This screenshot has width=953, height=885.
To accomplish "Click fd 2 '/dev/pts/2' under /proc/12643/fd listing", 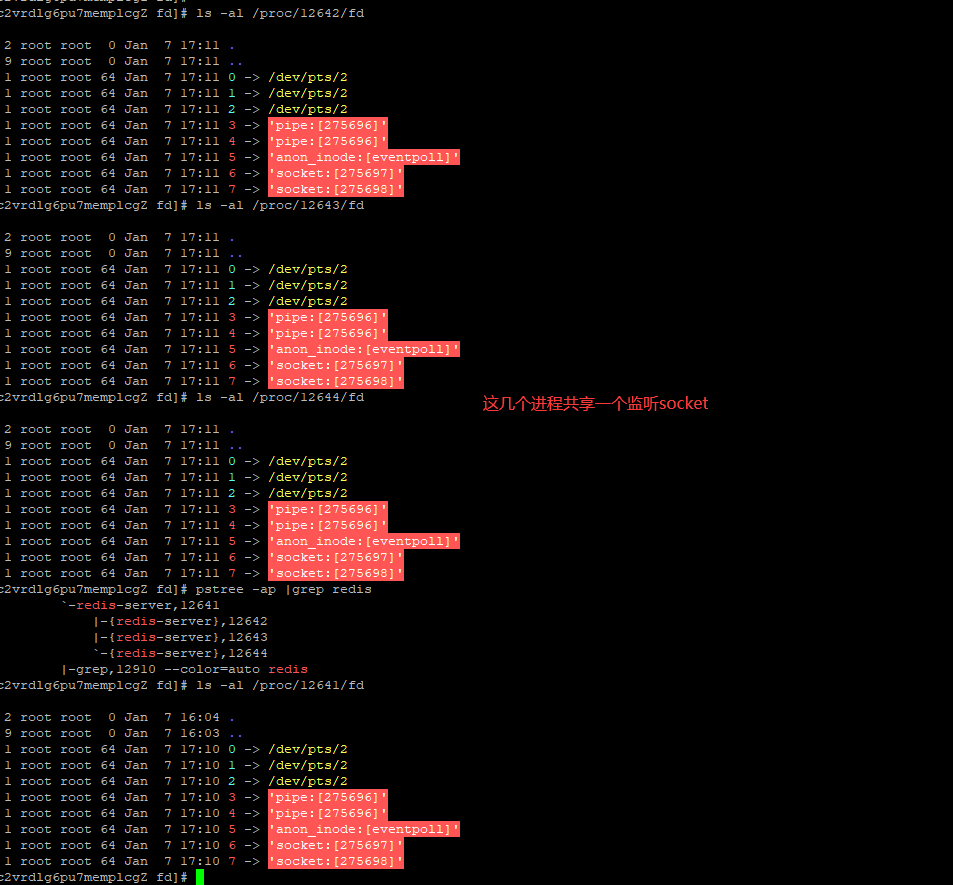I will point(308,301).
